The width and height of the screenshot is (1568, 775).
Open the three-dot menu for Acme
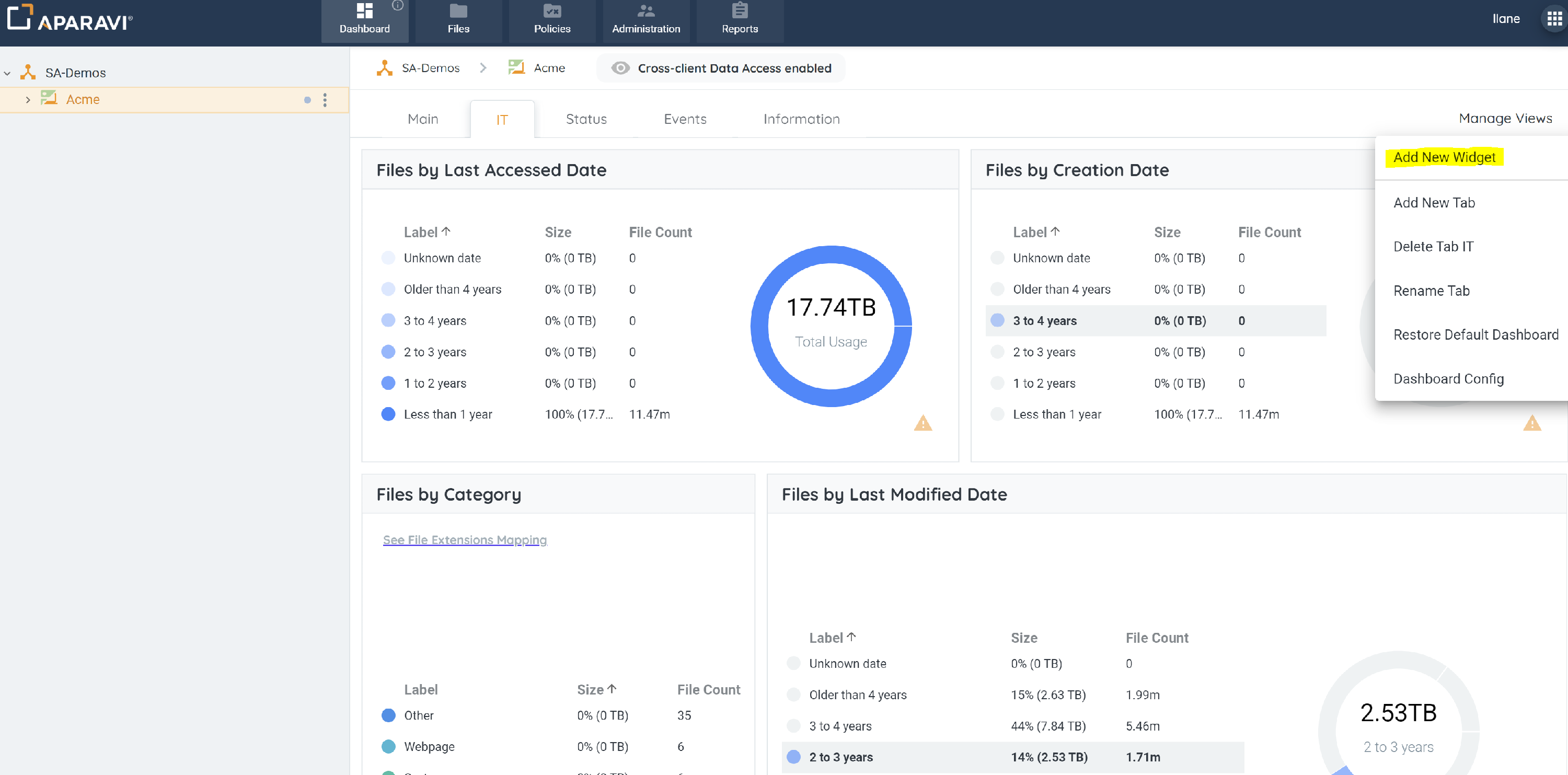(x=325, y=100)
